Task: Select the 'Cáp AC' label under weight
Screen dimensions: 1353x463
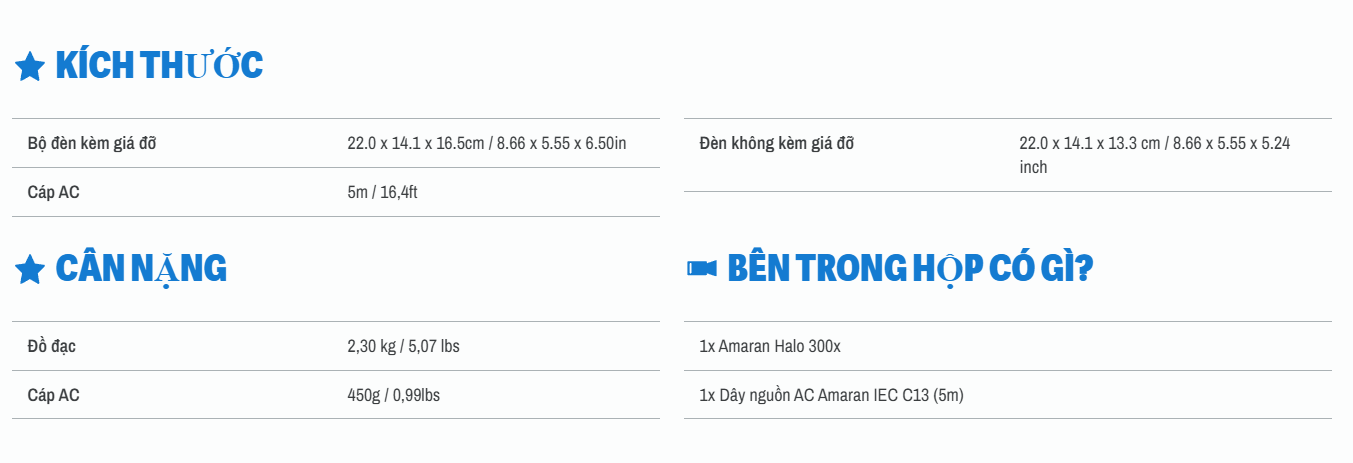Action: click(54, 395)
